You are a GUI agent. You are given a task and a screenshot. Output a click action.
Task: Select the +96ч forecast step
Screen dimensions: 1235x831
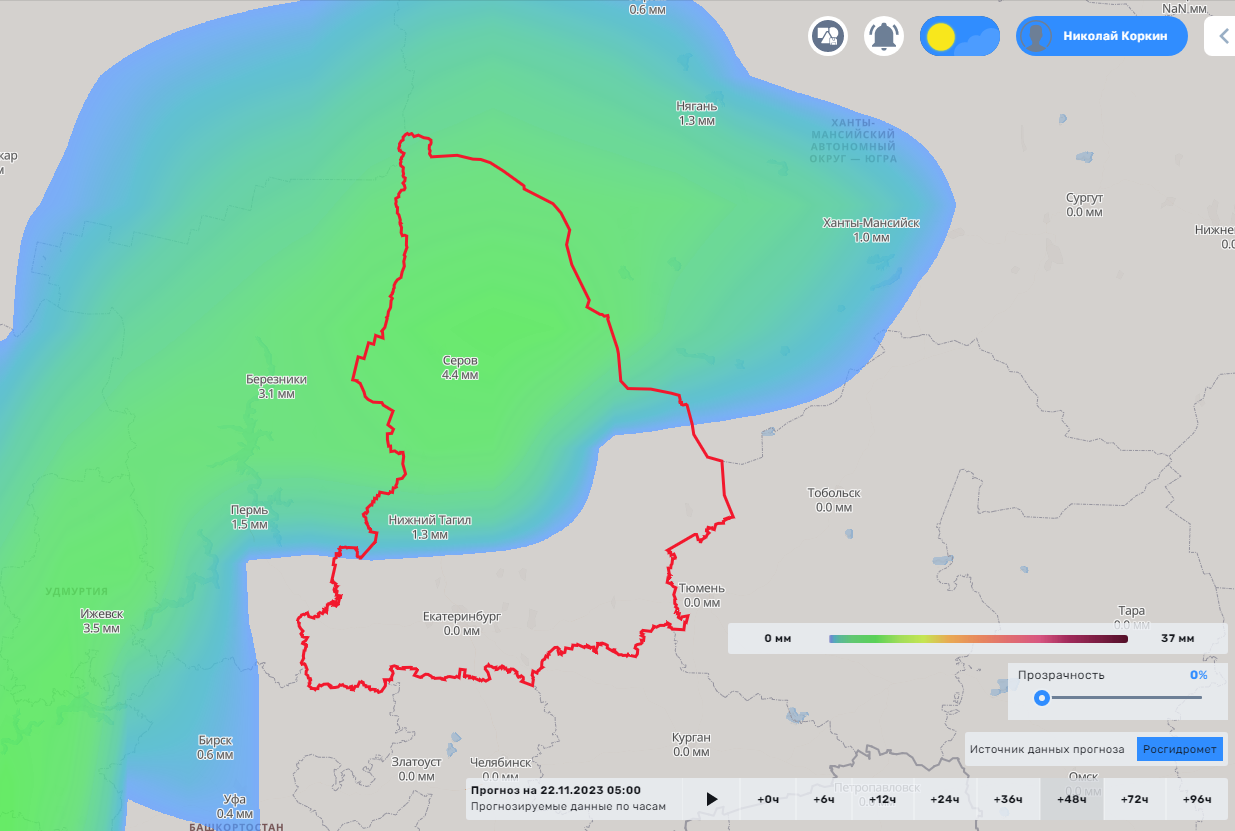[1196, 799]
